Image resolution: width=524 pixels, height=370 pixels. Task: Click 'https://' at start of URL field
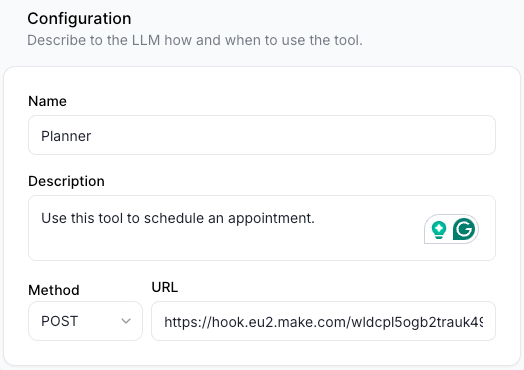(x=188, y=322)
